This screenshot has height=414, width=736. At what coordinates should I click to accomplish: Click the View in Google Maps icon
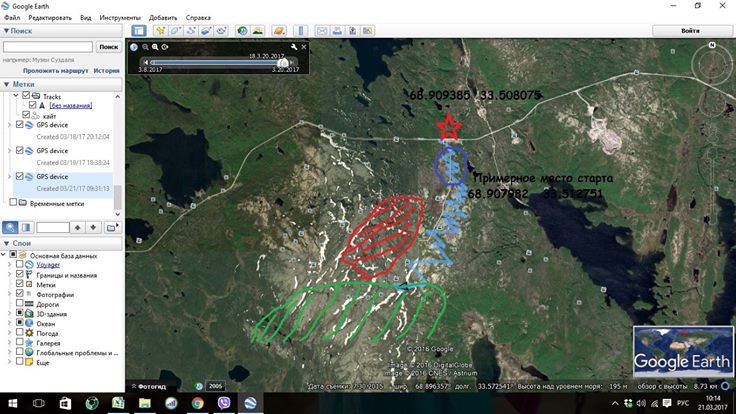click(368, 31)
